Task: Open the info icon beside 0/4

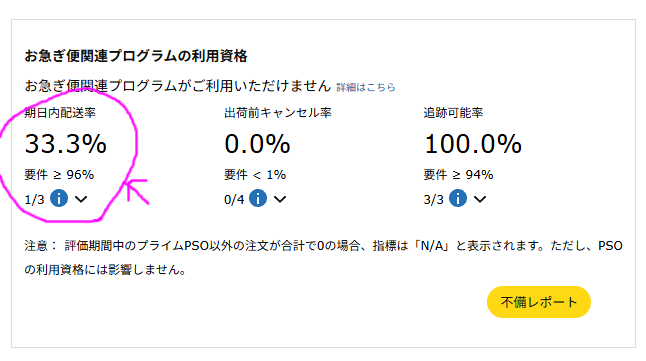Action: click(x=258, y=198)
